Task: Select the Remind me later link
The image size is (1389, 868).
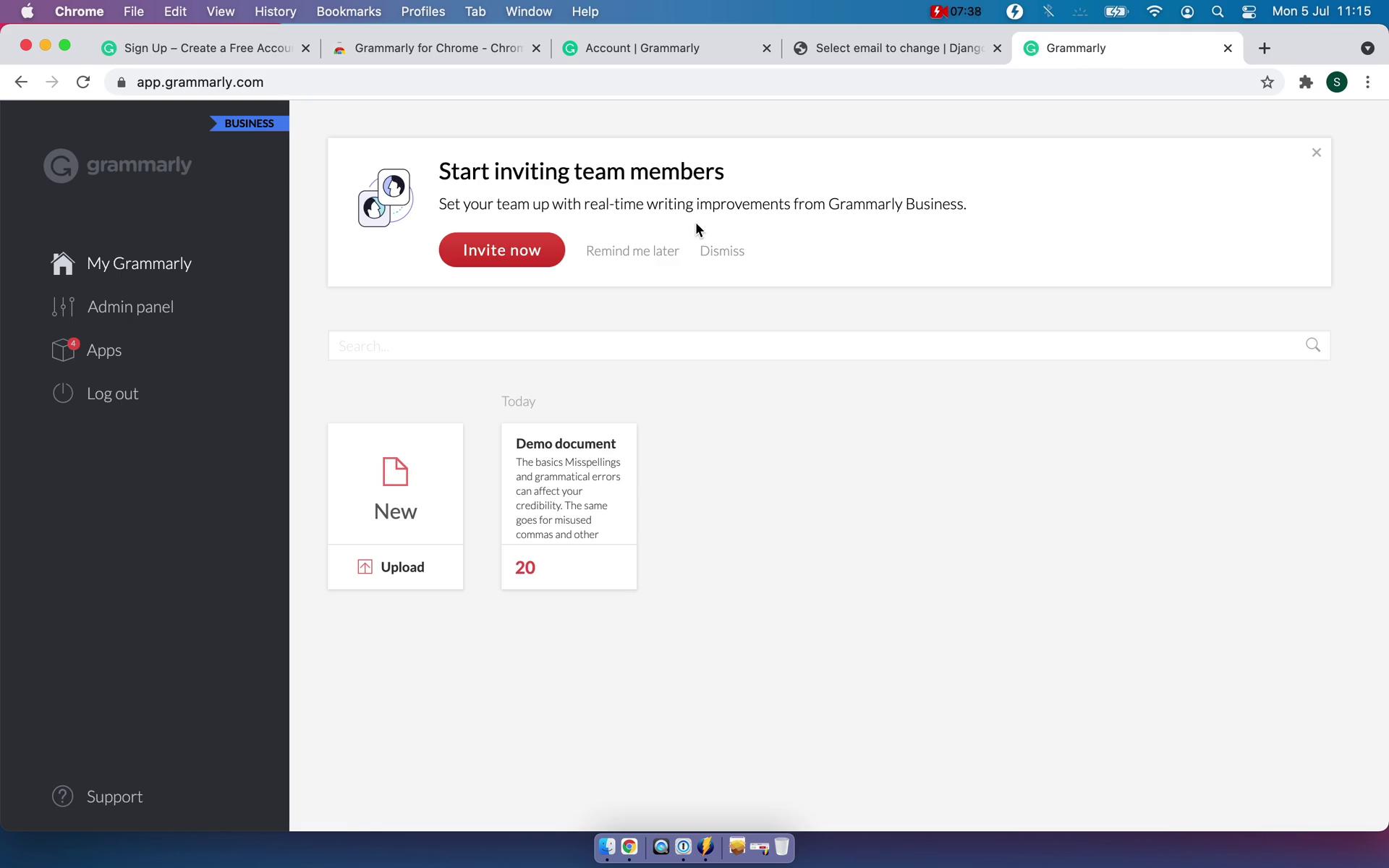Action: (x=632, y=250)
